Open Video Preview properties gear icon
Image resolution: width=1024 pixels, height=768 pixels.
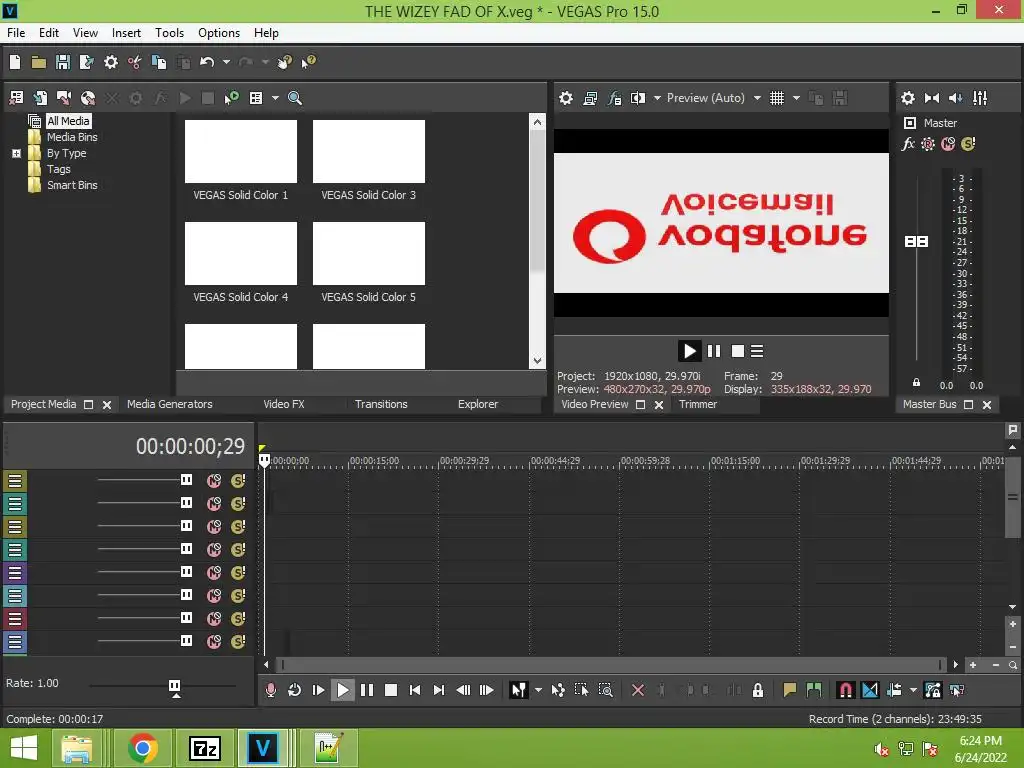click(566, 98)
